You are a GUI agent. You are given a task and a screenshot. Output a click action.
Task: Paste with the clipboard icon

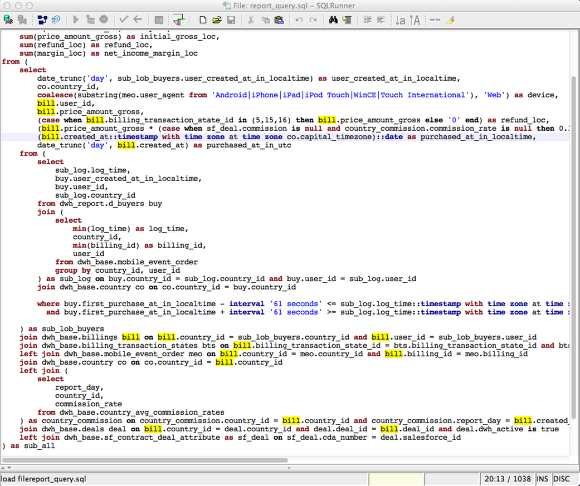click(279, 20)
